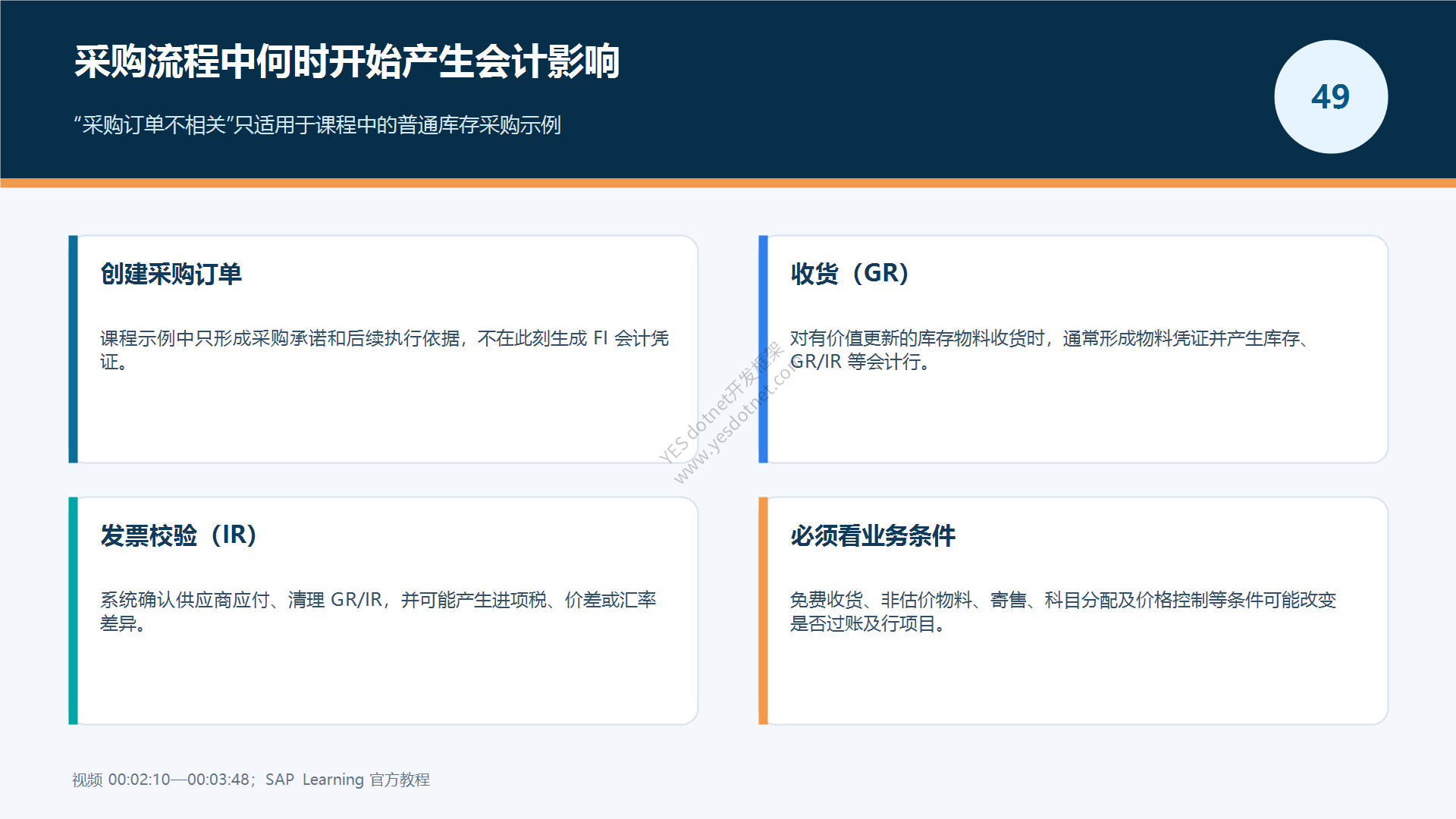
Task: Select the 必须看业务条件 card heading
Action: (x=872, y=535)
